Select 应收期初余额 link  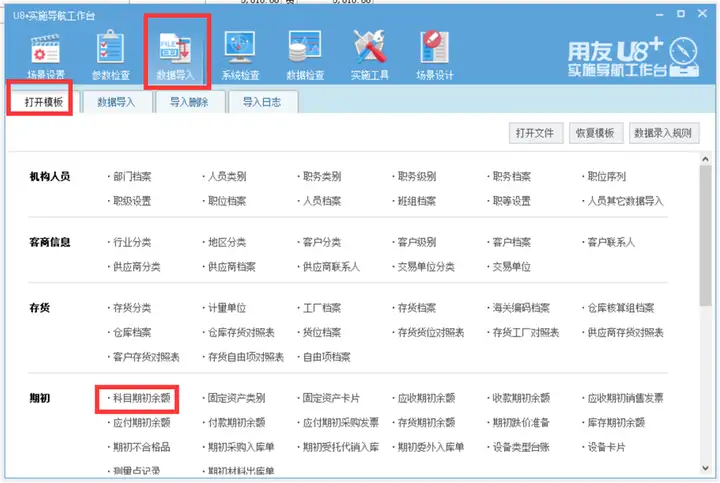click(x=426, y=398)
